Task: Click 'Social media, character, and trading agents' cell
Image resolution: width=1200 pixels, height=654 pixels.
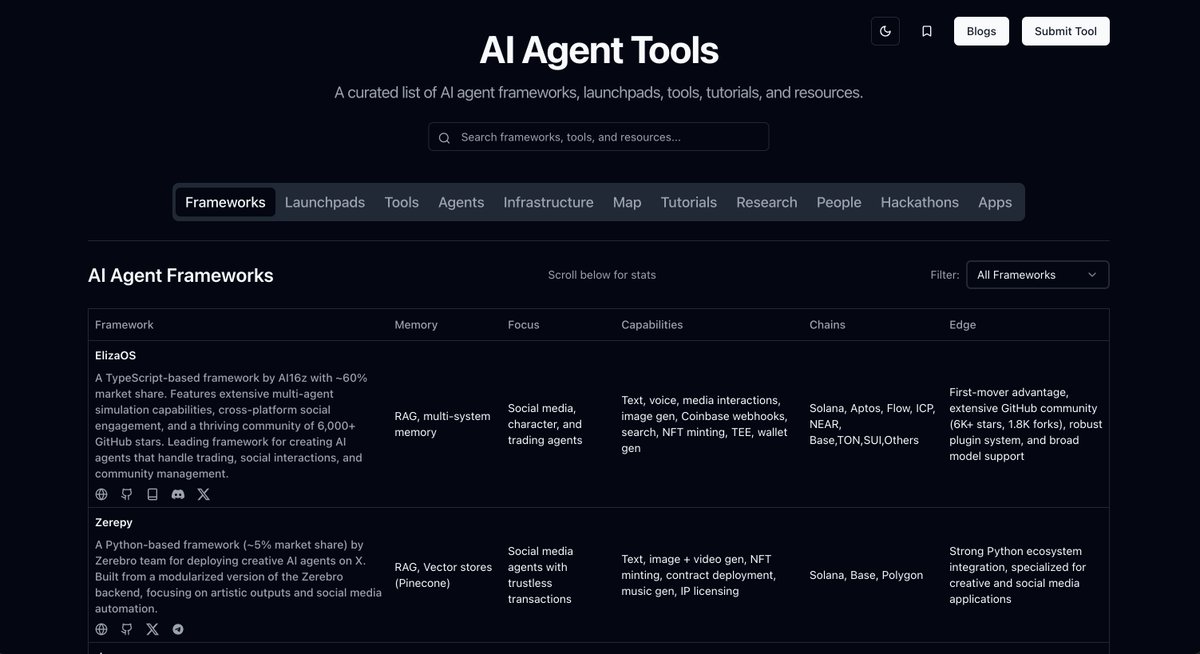Action: pyautogui.click(x=545, y=424)
